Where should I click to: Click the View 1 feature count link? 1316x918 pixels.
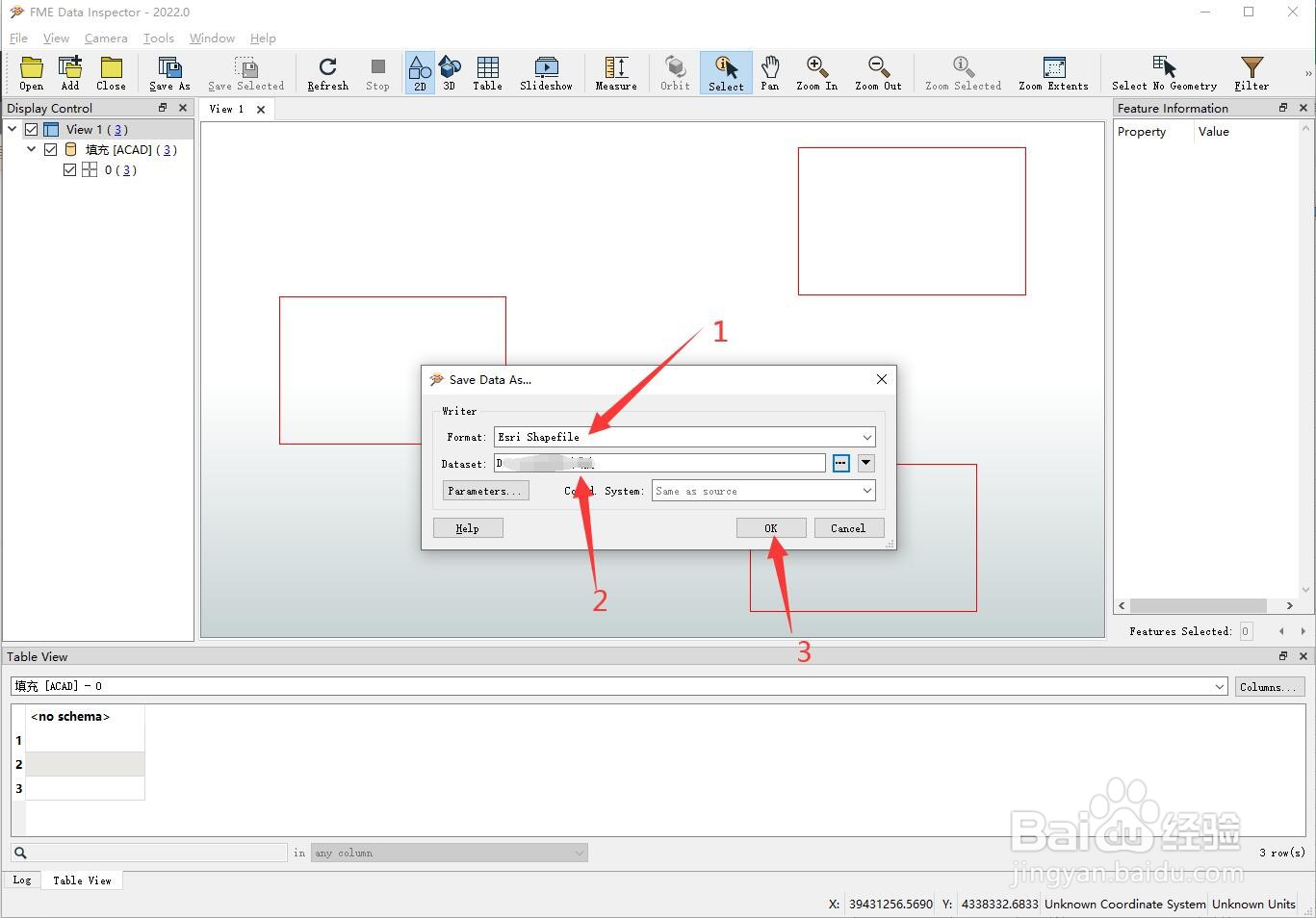coord(117,129)
